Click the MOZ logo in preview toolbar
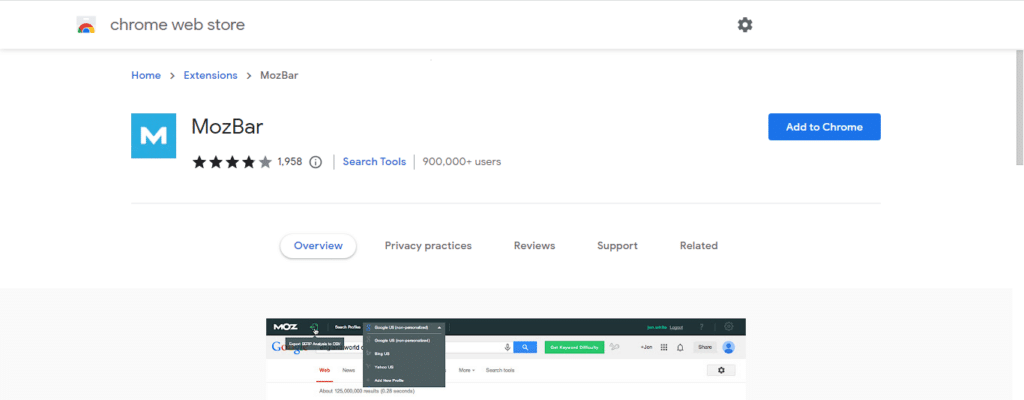 pos(285,327)
